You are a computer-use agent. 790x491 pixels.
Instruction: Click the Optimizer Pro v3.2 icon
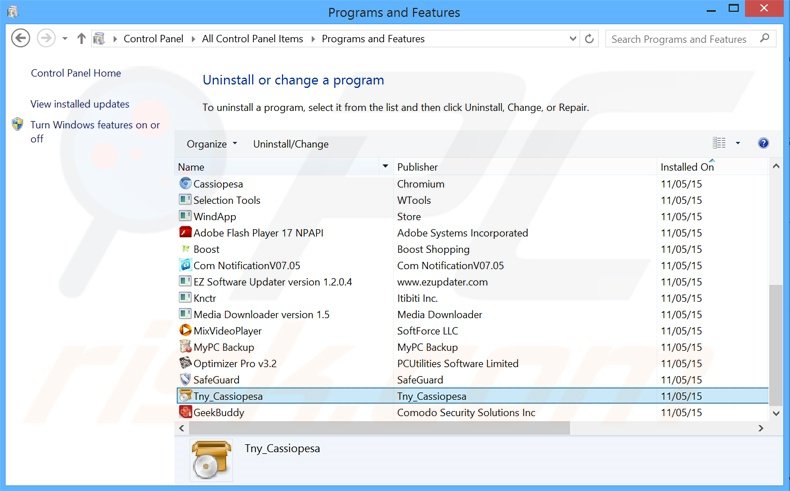click(x=185, y=363)
